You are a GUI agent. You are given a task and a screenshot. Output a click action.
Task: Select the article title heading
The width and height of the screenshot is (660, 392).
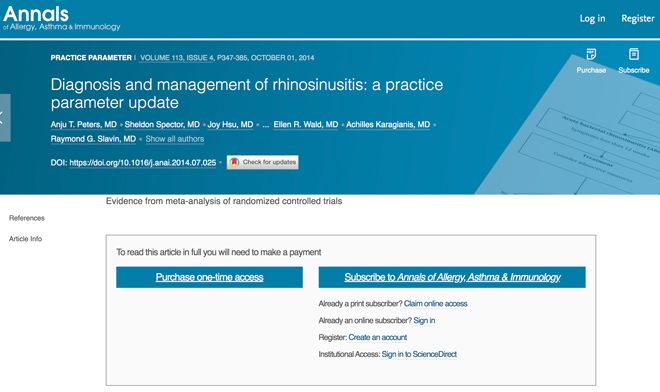(x=247, y=93)
